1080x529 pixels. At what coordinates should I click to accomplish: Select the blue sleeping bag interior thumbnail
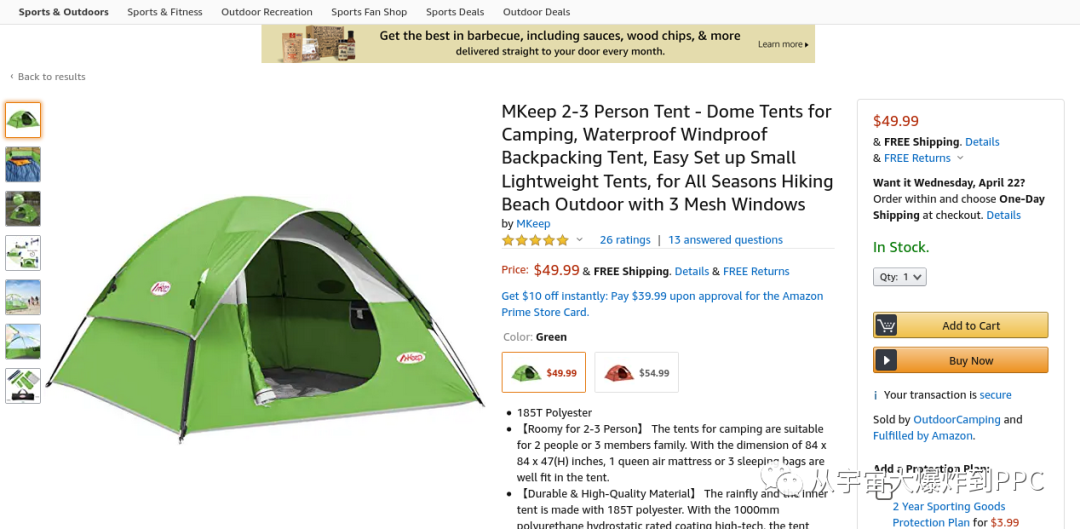pyautogui.click(x=23, y=164)
